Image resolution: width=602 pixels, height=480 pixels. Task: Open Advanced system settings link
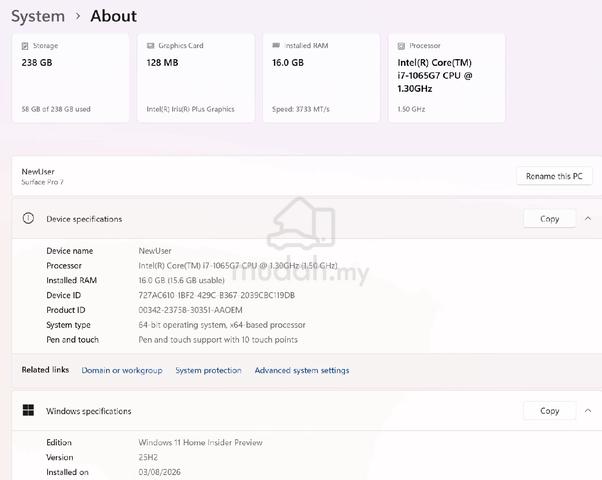click(x=302, y=370)
